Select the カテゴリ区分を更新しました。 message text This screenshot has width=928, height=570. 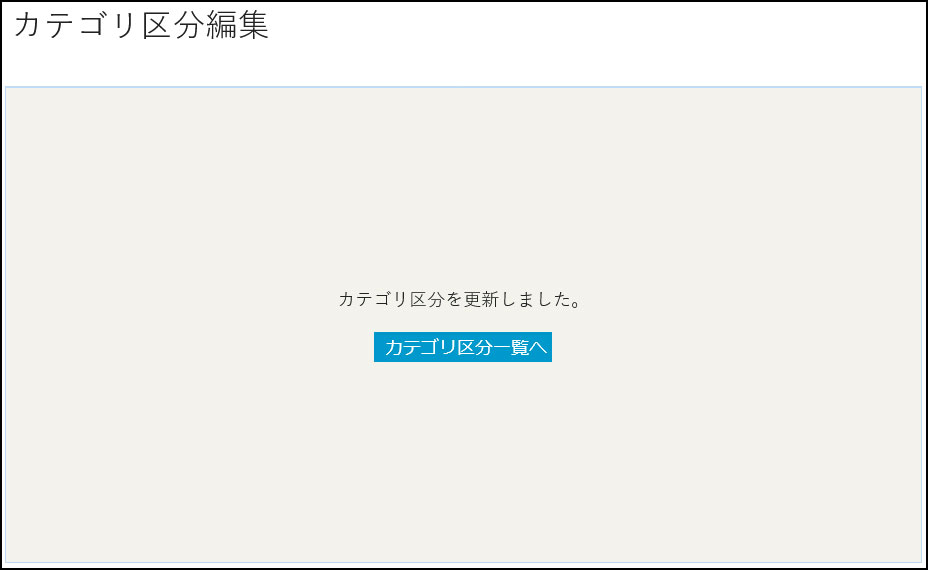(460, 300)
